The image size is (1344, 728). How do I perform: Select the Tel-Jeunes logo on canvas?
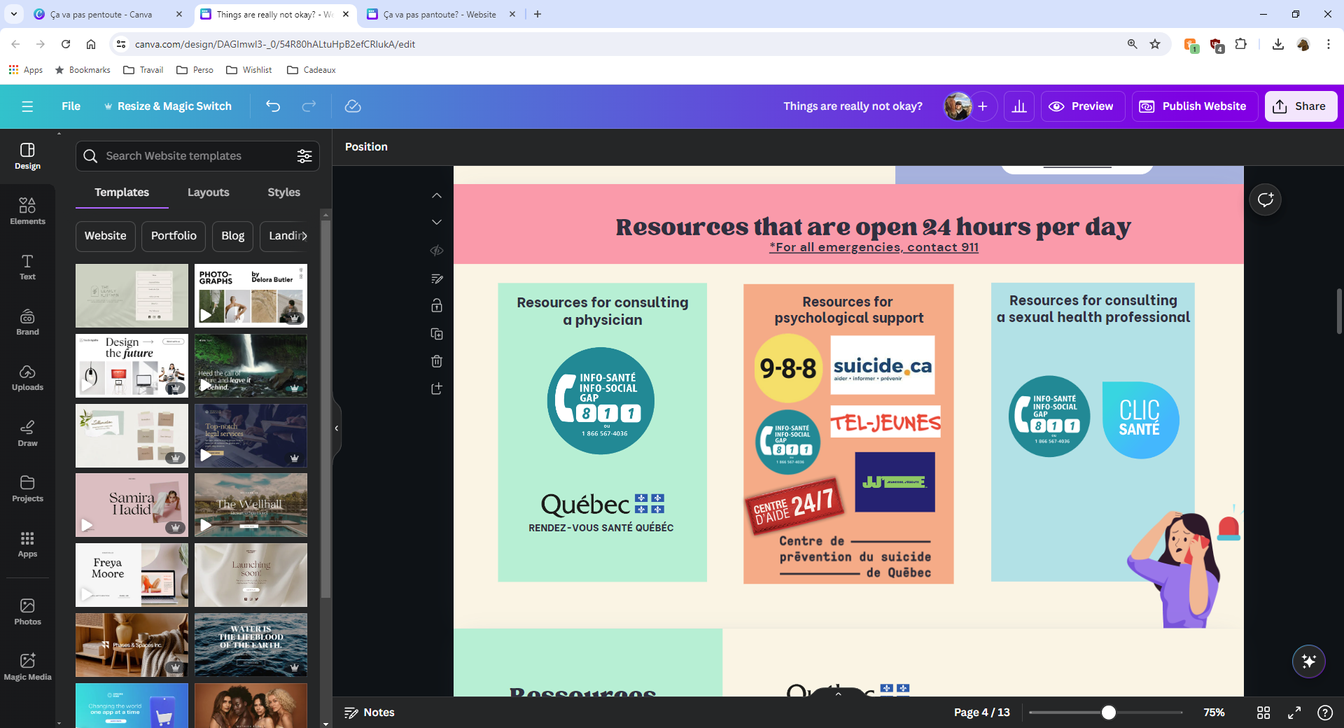(x=885, y=422)
